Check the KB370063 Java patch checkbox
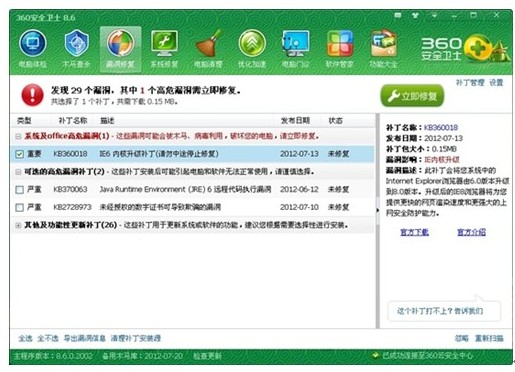This screenshot has height=372, width=515. tap(20, 190)
